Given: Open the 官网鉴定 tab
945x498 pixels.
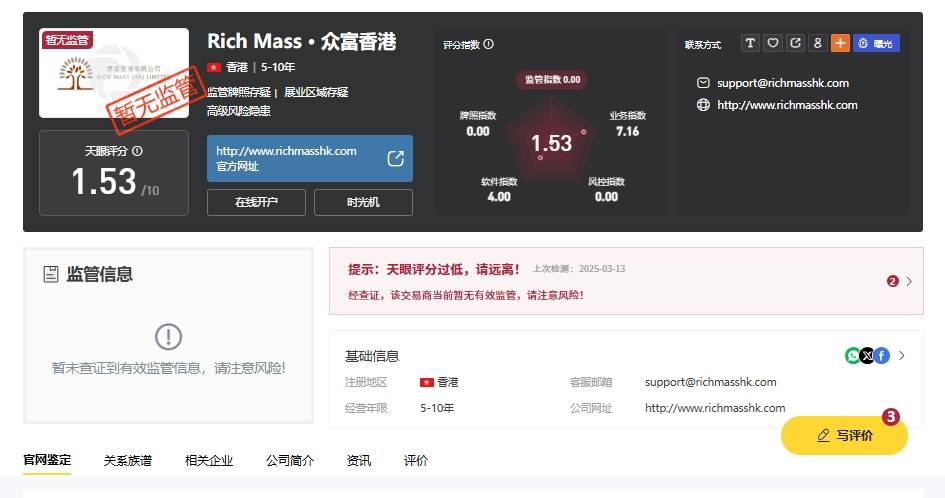Looking at the screenshot, I should [x=47, y=460].
